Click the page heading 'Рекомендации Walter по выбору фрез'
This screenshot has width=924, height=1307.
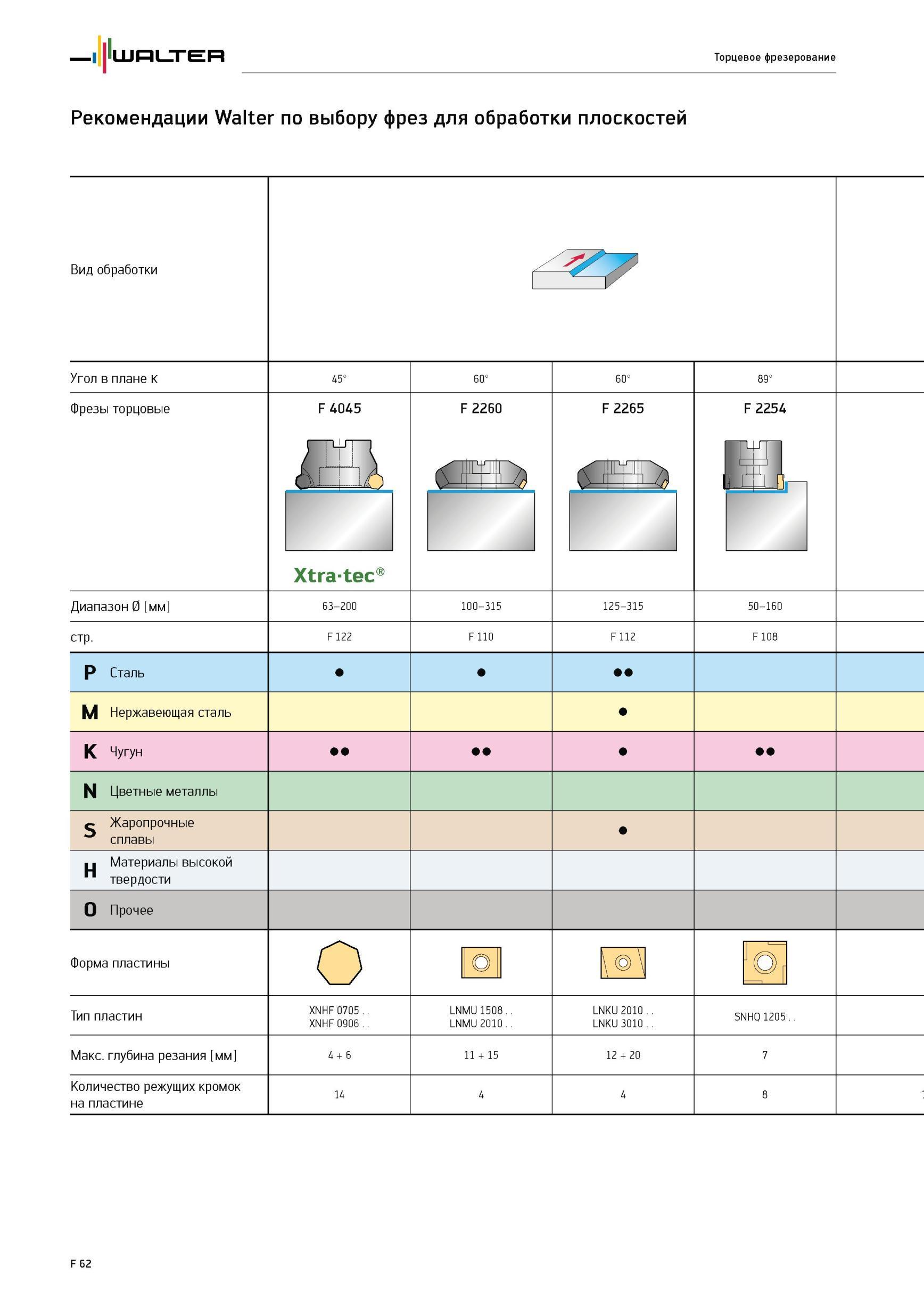(378, 118)
